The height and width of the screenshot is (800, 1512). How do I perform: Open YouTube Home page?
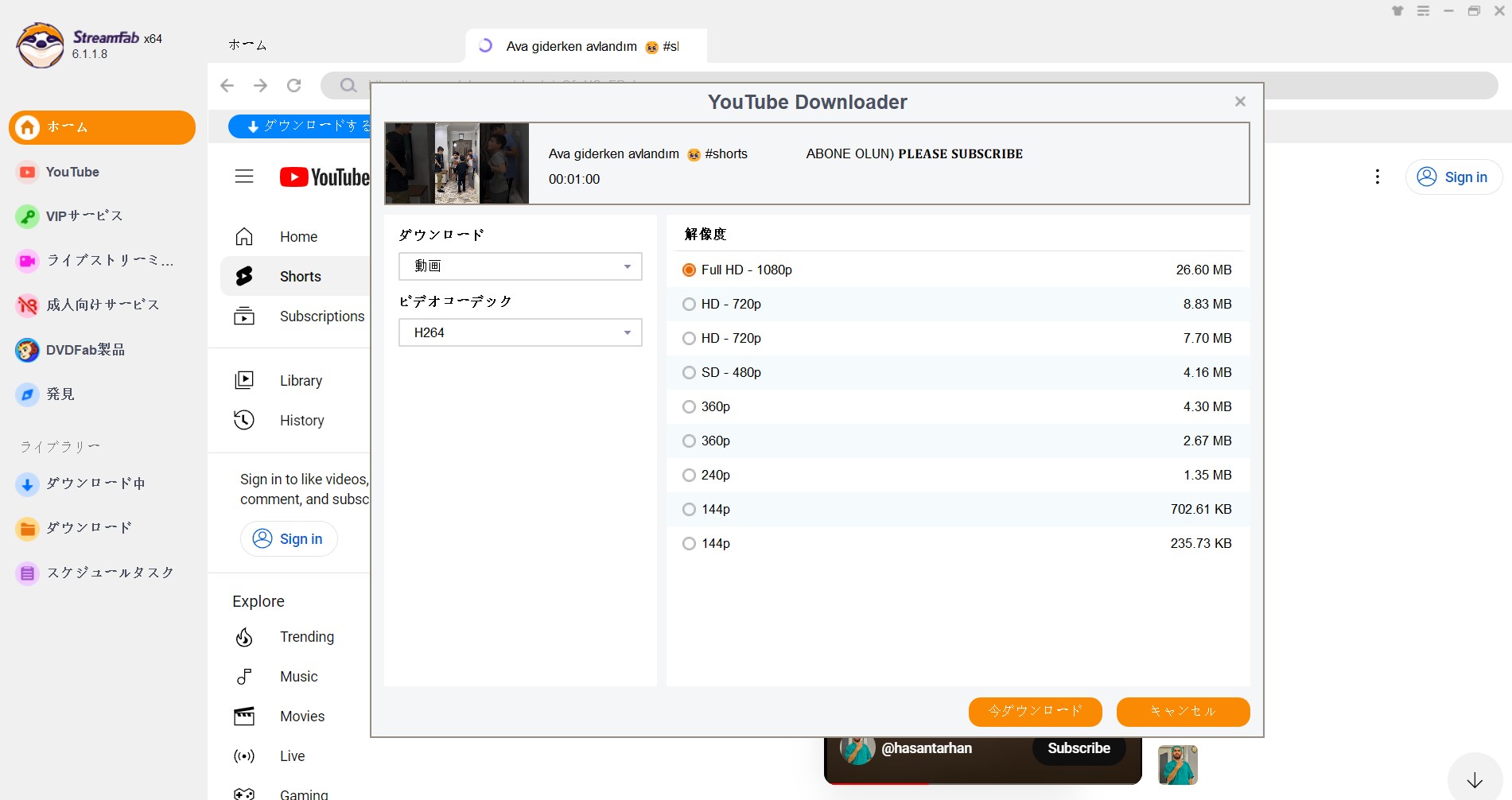tap(295, 237)
